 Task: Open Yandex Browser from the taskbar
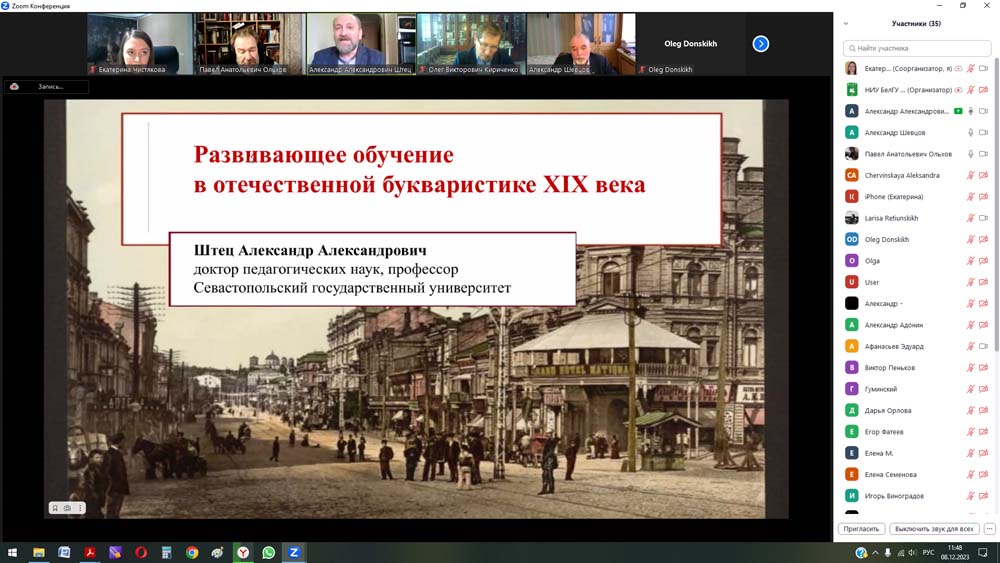point(243,552)
